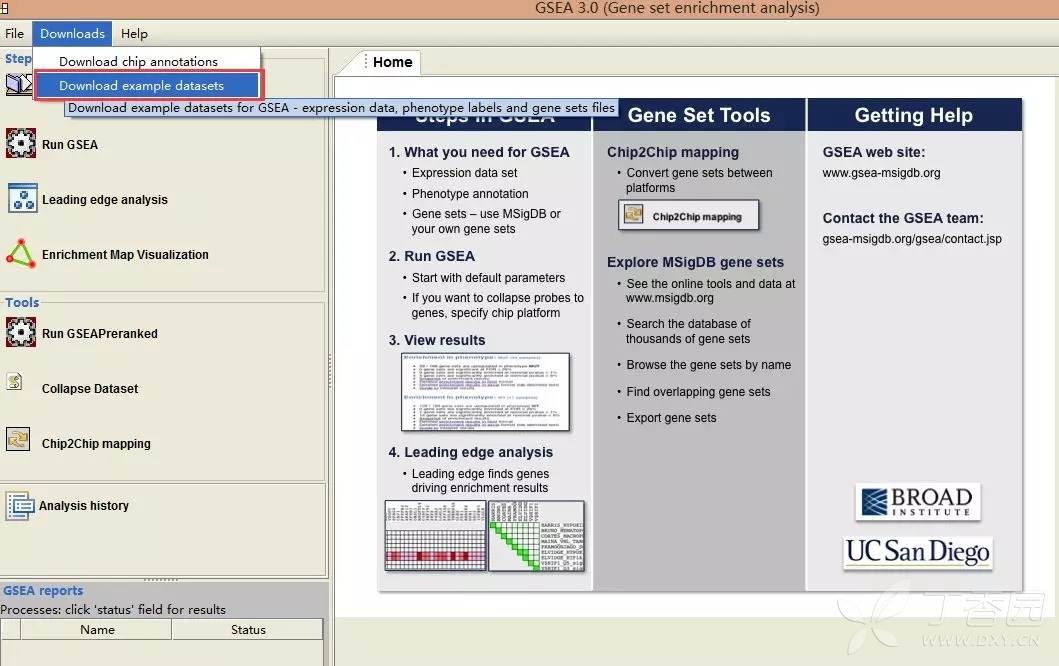Click the 'Search the database of thousands of gene sets' bullet
1059x666 pixels.
pyautogui.click(x=688, y=331)
